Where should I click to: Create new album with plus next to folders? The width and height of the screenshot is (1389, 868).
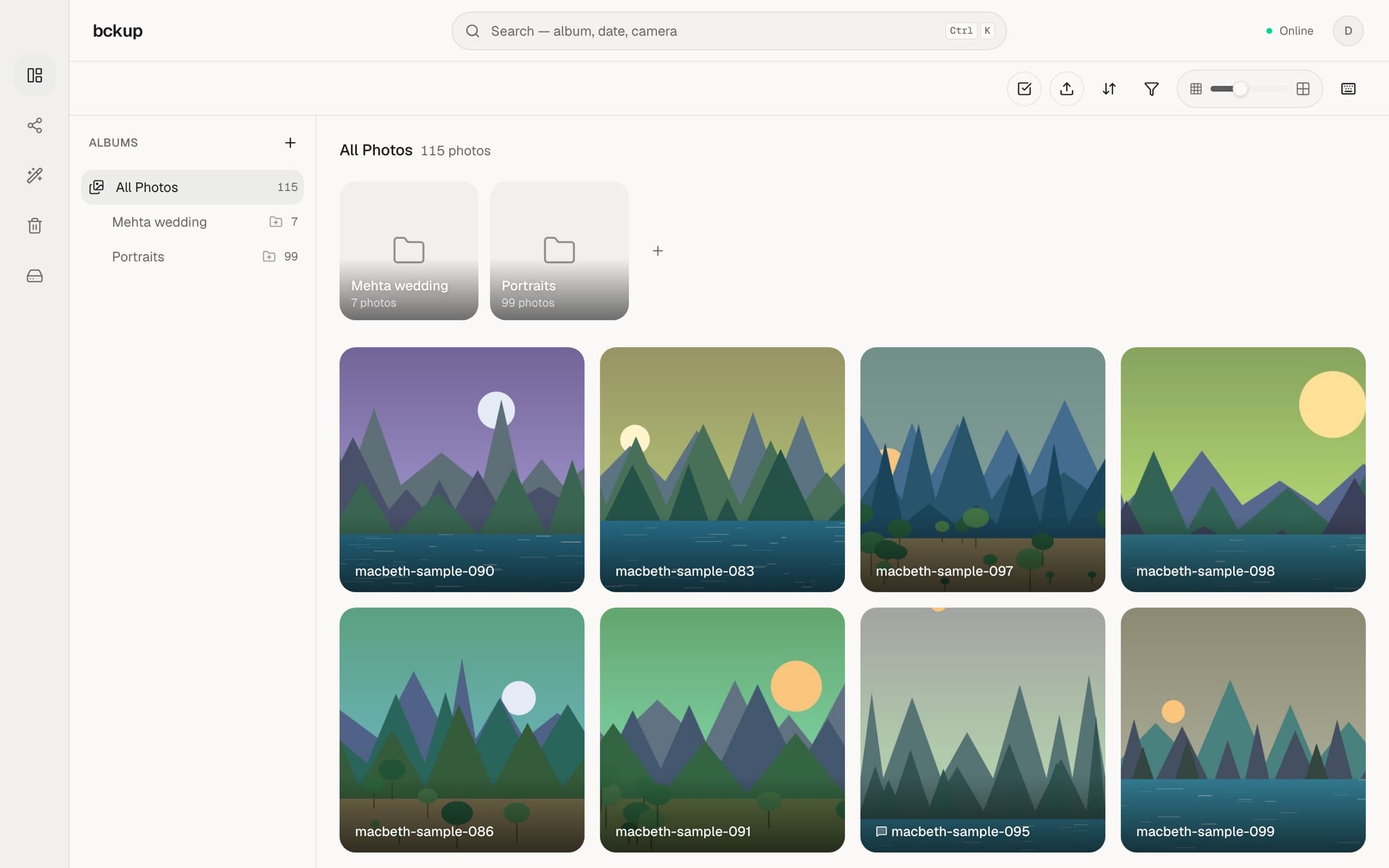pyautogui.click(x=657, y=251)
